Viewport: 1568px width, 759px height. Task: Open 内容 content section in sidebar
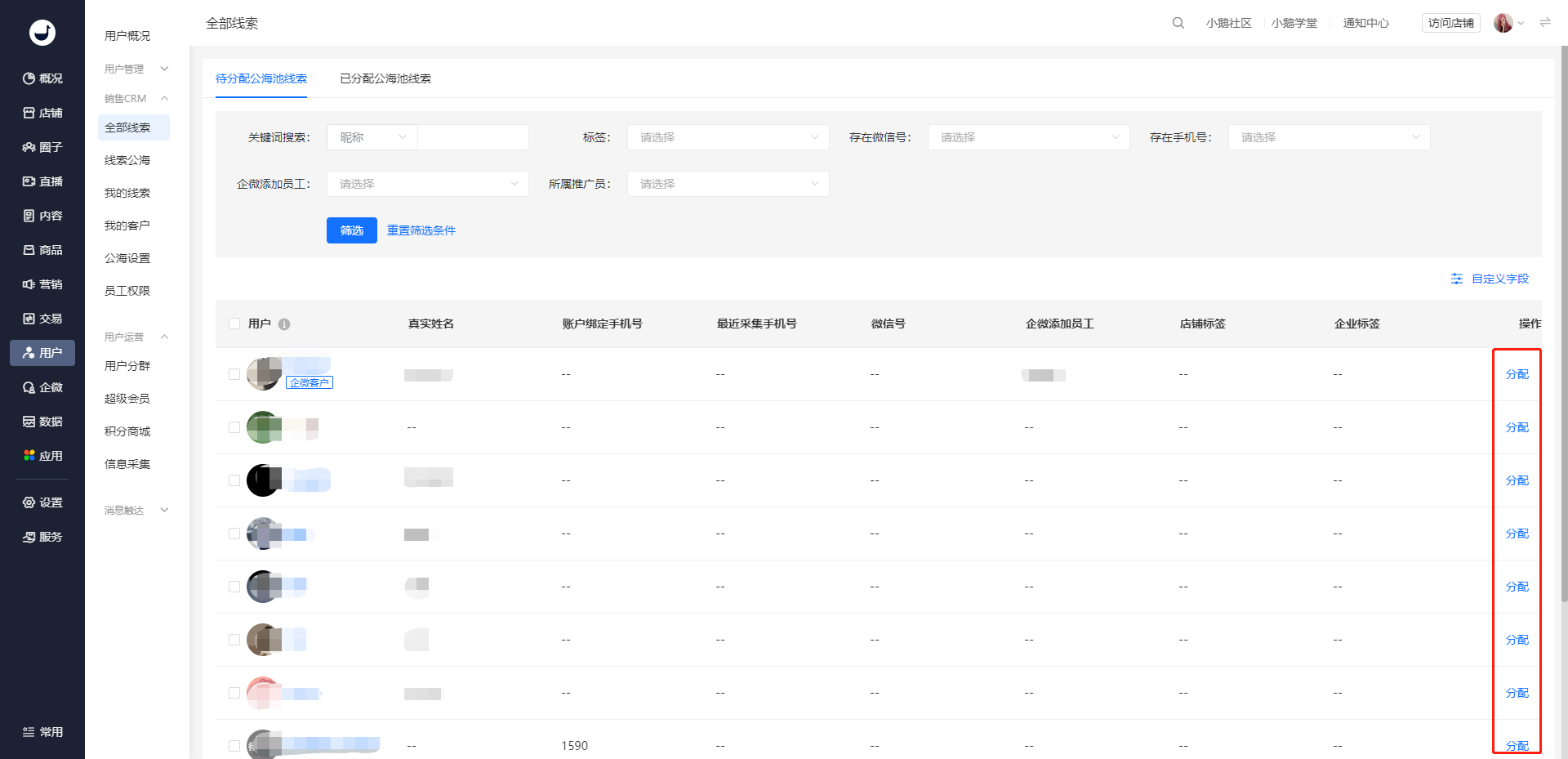click(x=42, y=216)
